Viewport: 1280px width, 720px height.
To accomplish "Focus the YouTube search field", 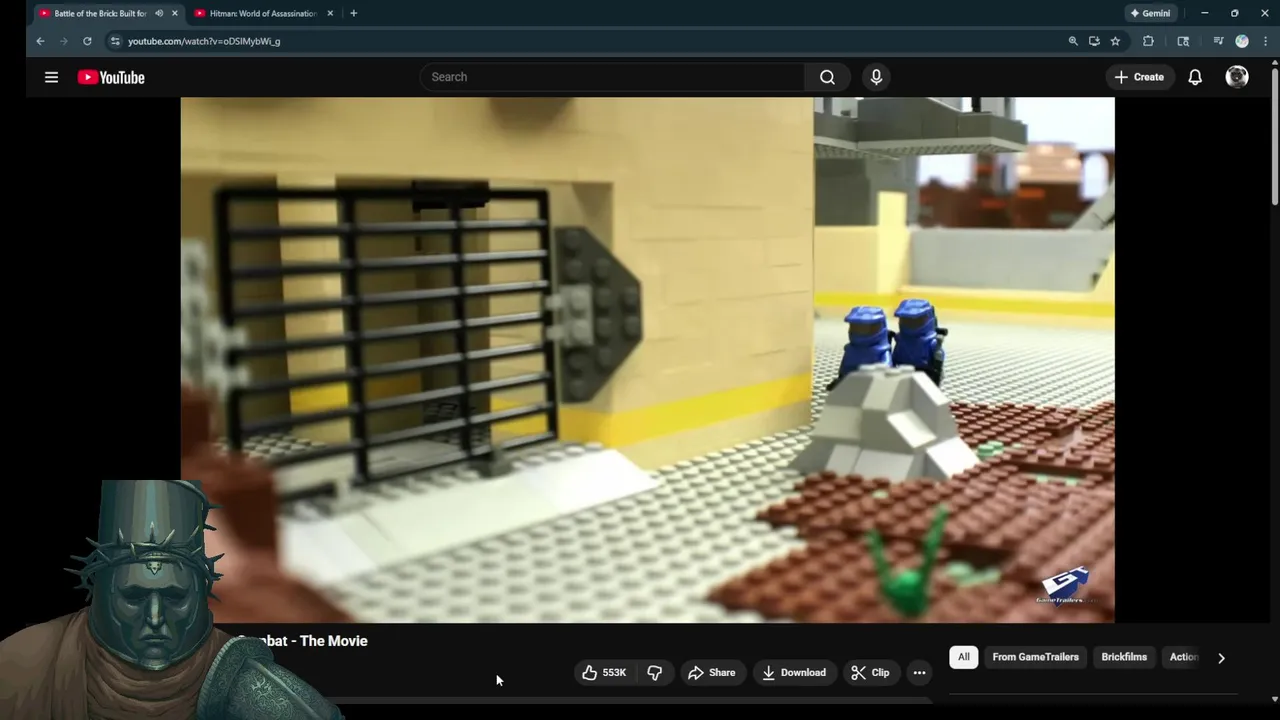I will (612, 77).
